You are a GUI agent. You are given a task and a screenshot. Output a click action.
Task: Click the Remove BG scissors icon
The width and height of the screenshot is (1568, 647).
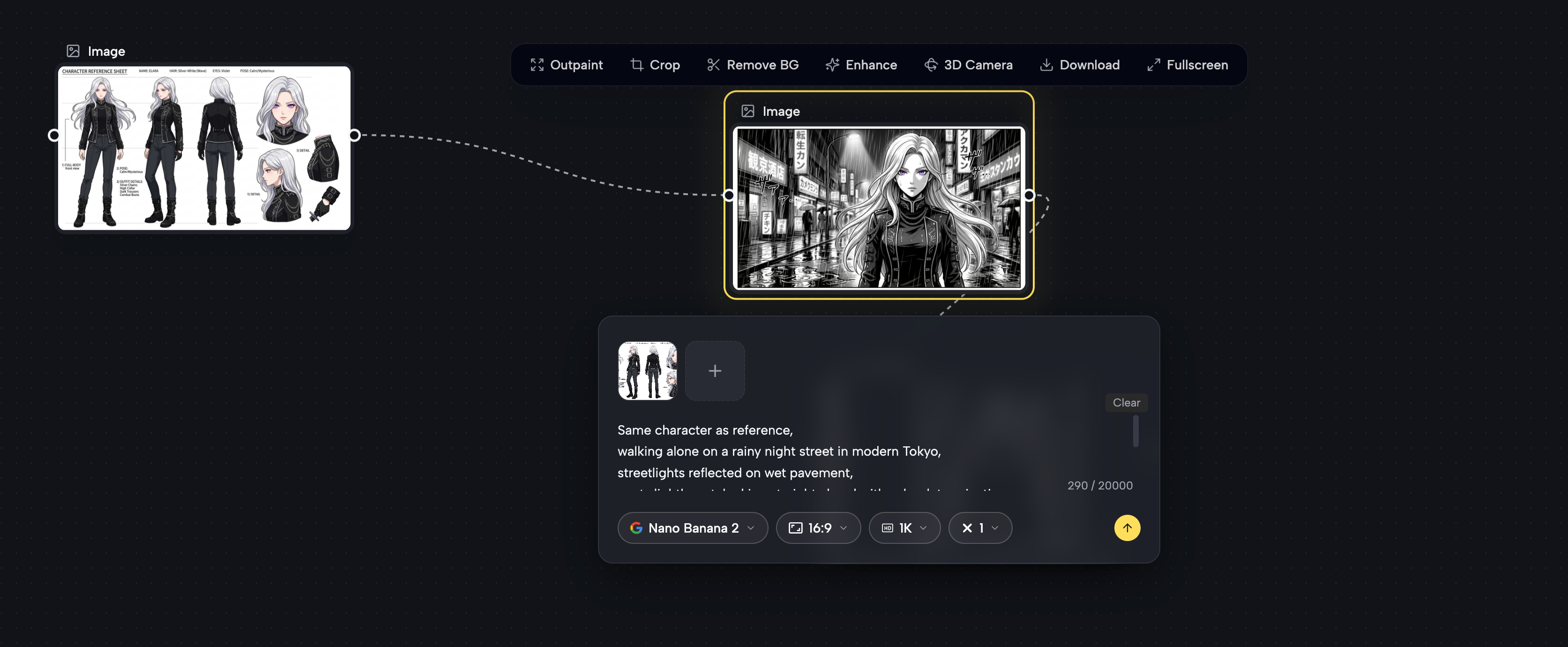pos(713,65)
